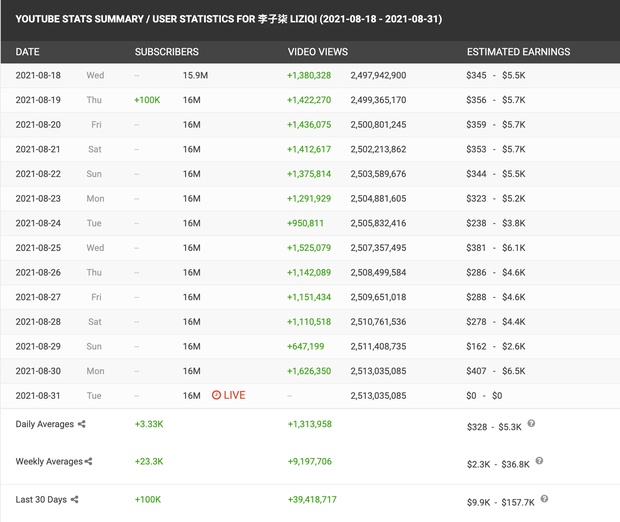The height and width of the screenshot is (522, 620).
Task: Select the ESTIMATED EARNINGS column header
Action: point(518,52)
